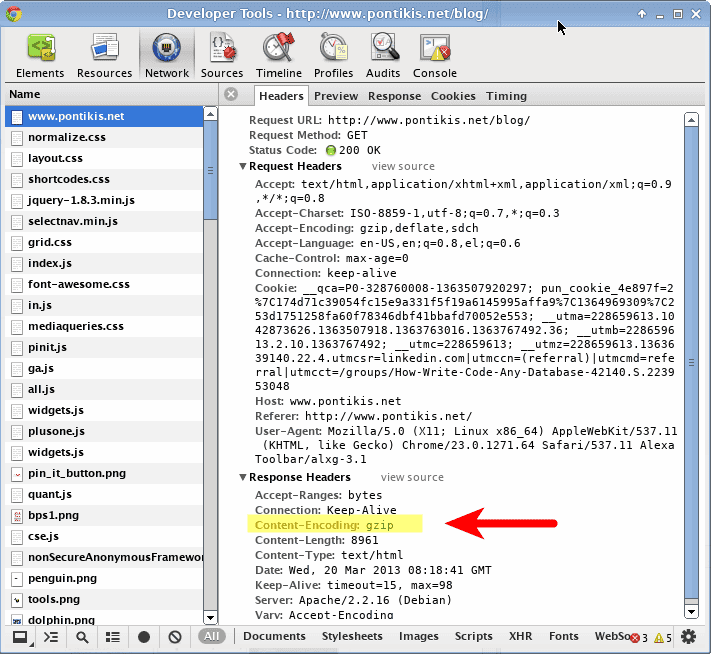Switch to the Headers tab
This screenshot has width=712, height=654.
pos(281,96)
